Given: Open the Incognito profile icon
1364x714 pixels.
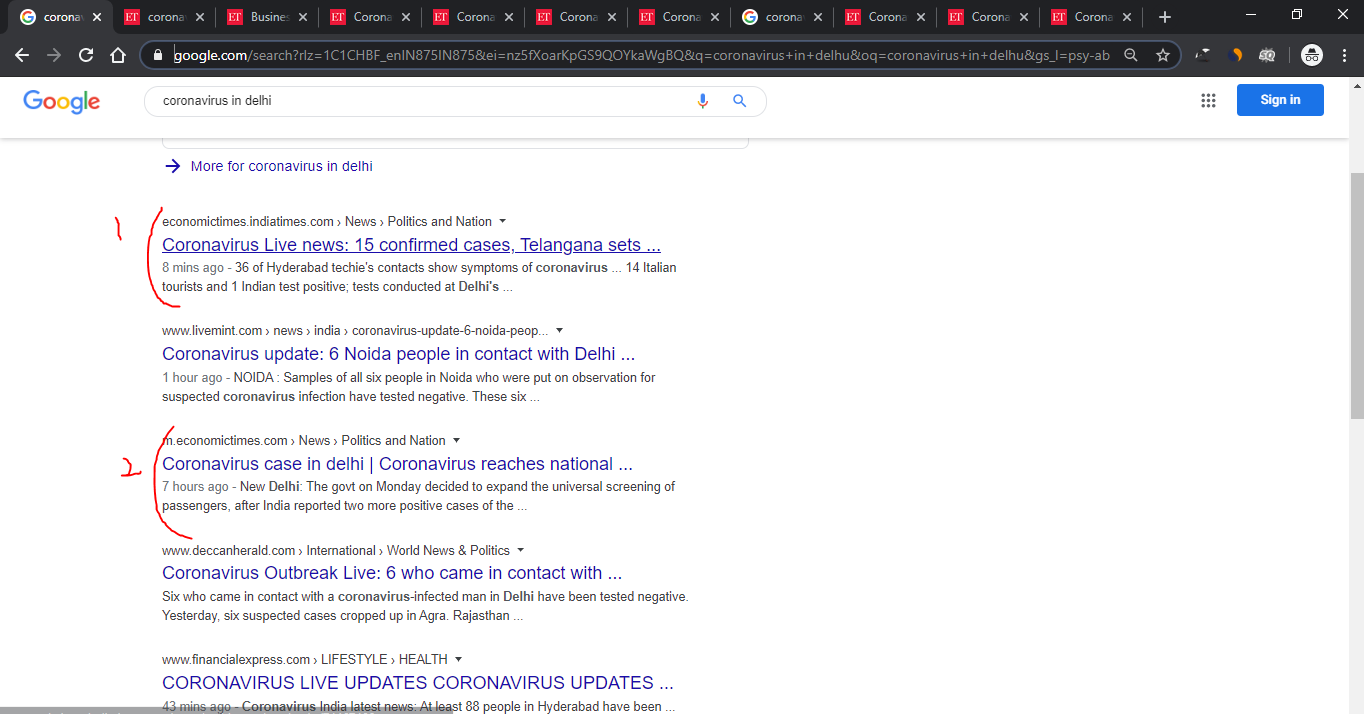Looking at the screenshot, I should coord(1312,56).
